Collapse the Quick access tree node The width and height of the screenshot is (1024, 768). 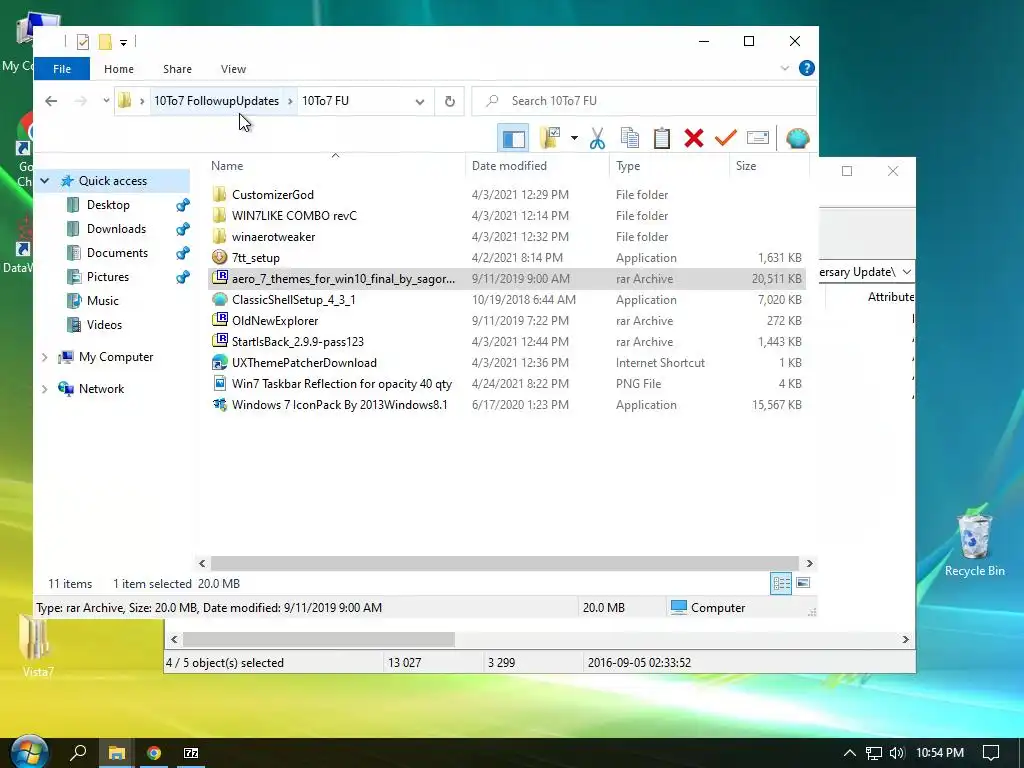(44, 181)
